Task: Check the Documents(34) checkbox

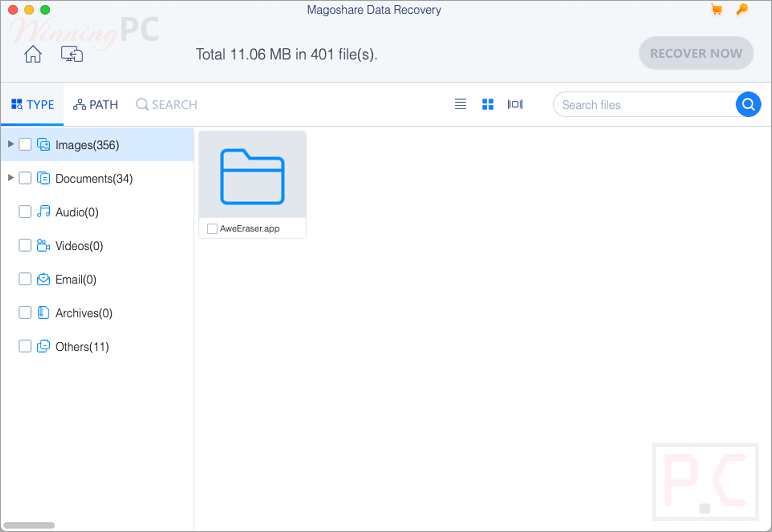Action: [x=25, y=178]
